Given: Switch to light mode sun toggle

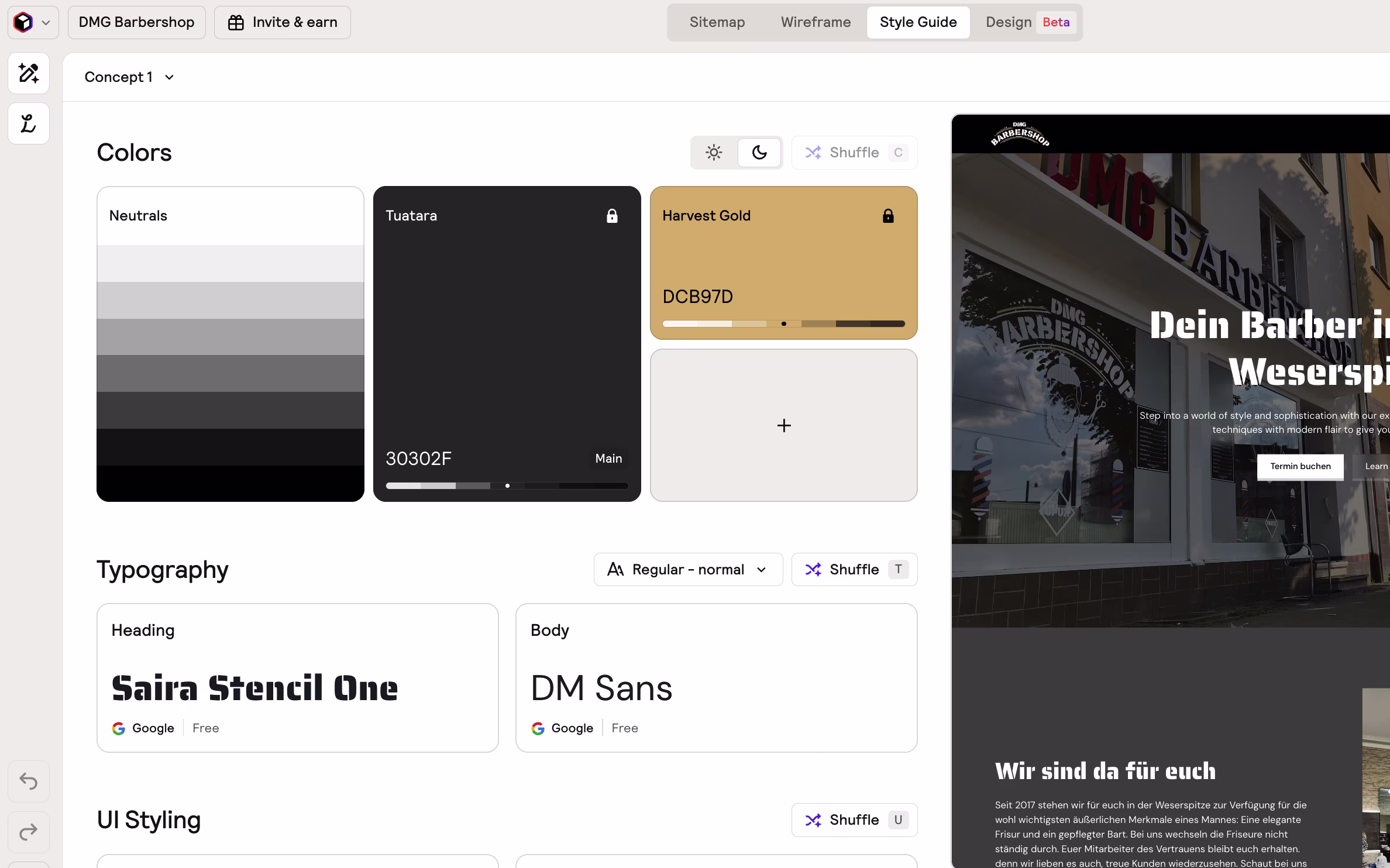Looking at the screenshot, I should click(714, 153).
